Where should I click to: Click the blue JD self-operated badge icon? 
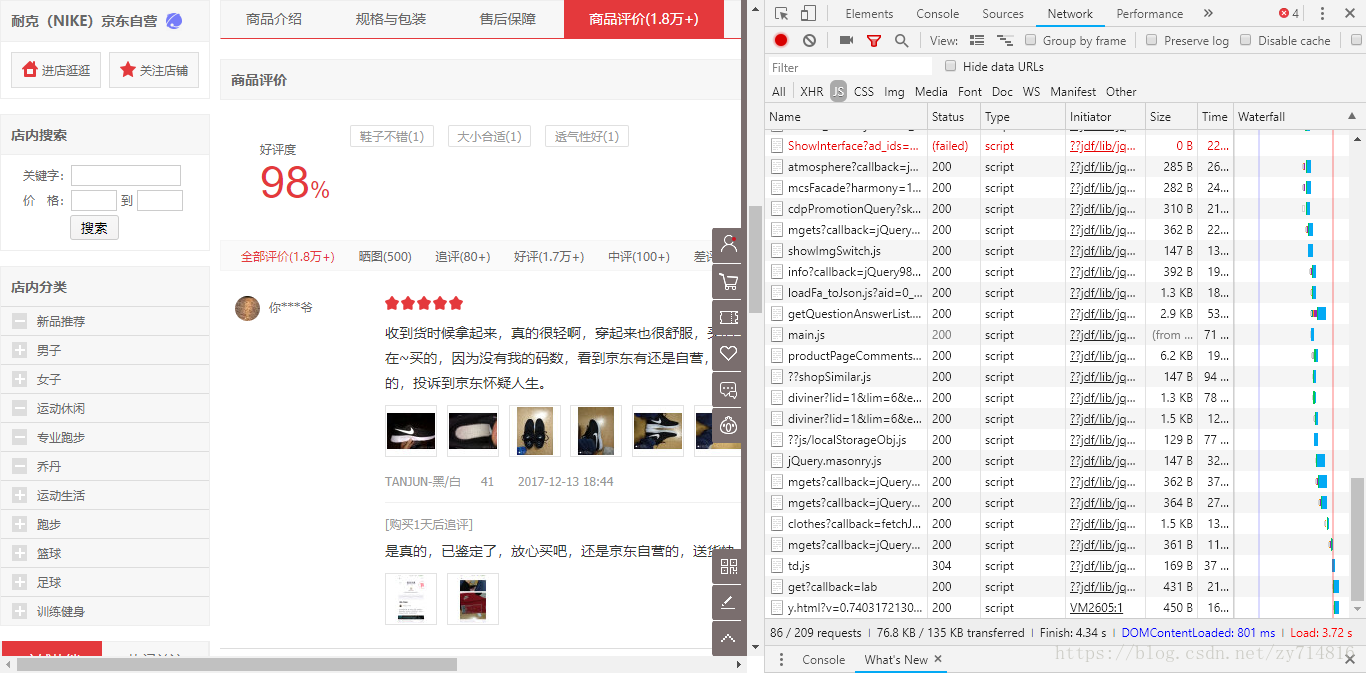pyautogui.click(x=174, y=20)
